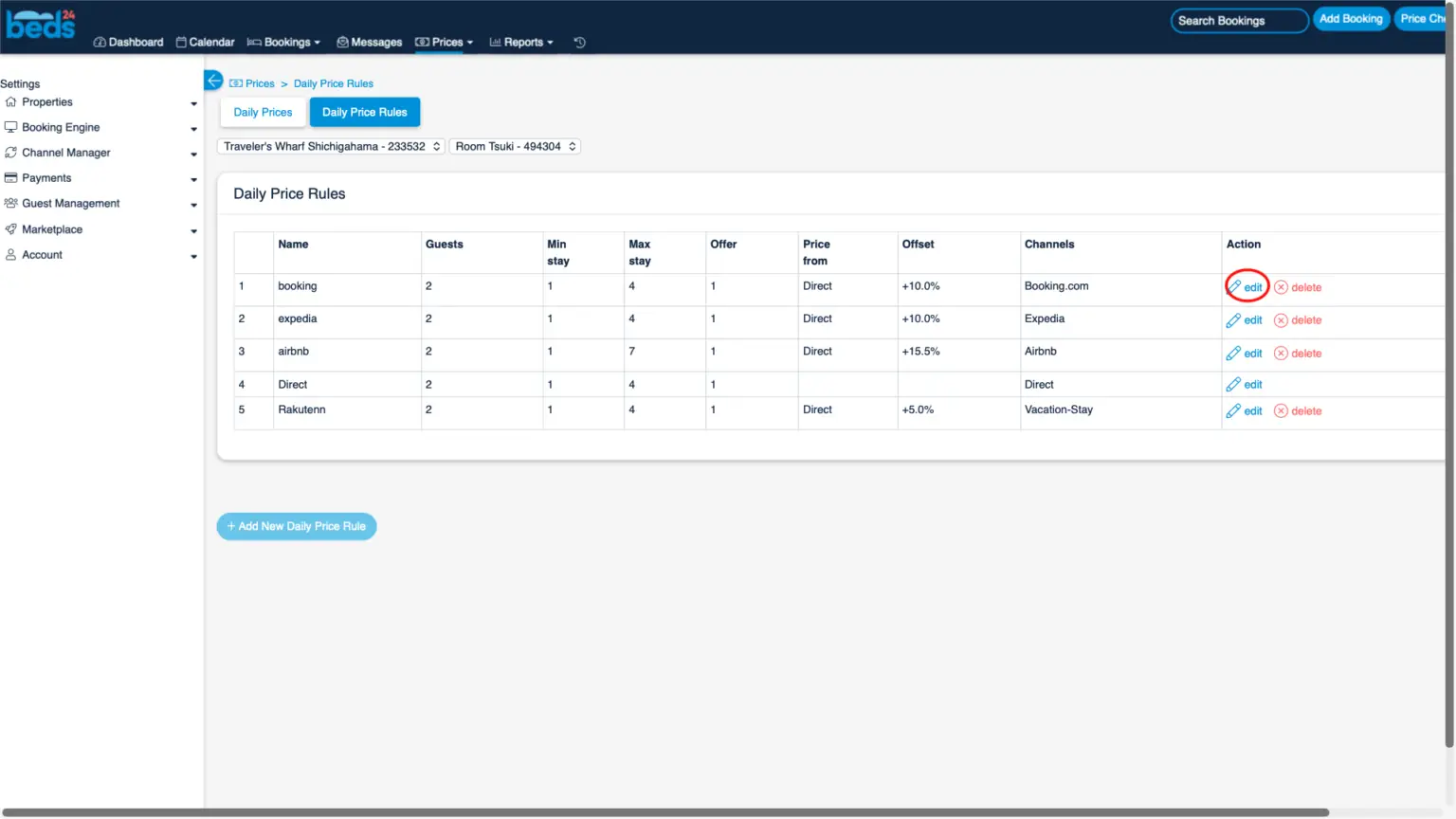This screenshot has height=819, width=1456.
Task: Open the Traveler's Wharf Shichigahama property dropdown
Action: [x=331, y=147]
